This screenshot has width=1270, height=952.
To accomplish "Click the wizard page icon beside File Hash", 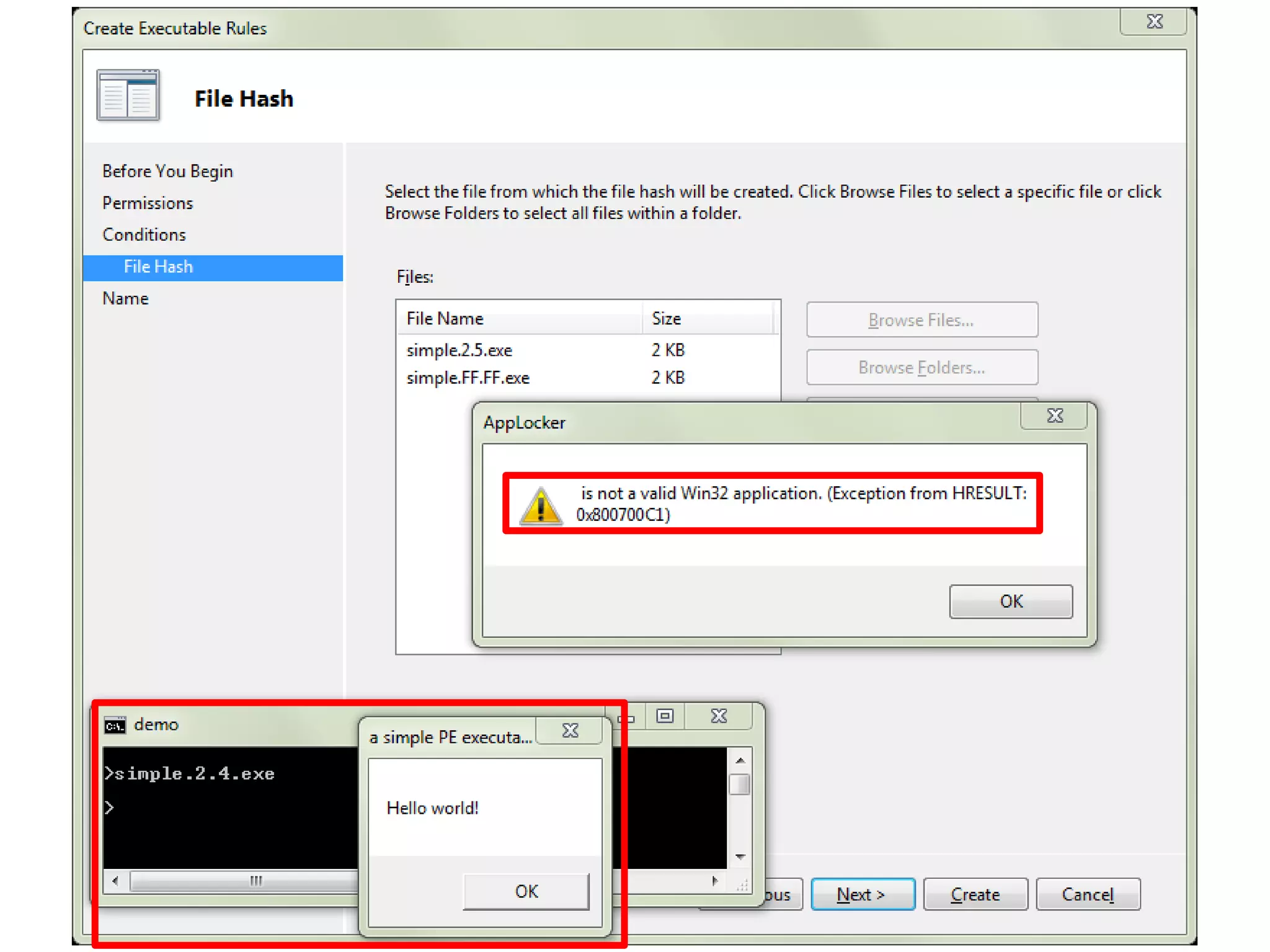I will point(128,96).
